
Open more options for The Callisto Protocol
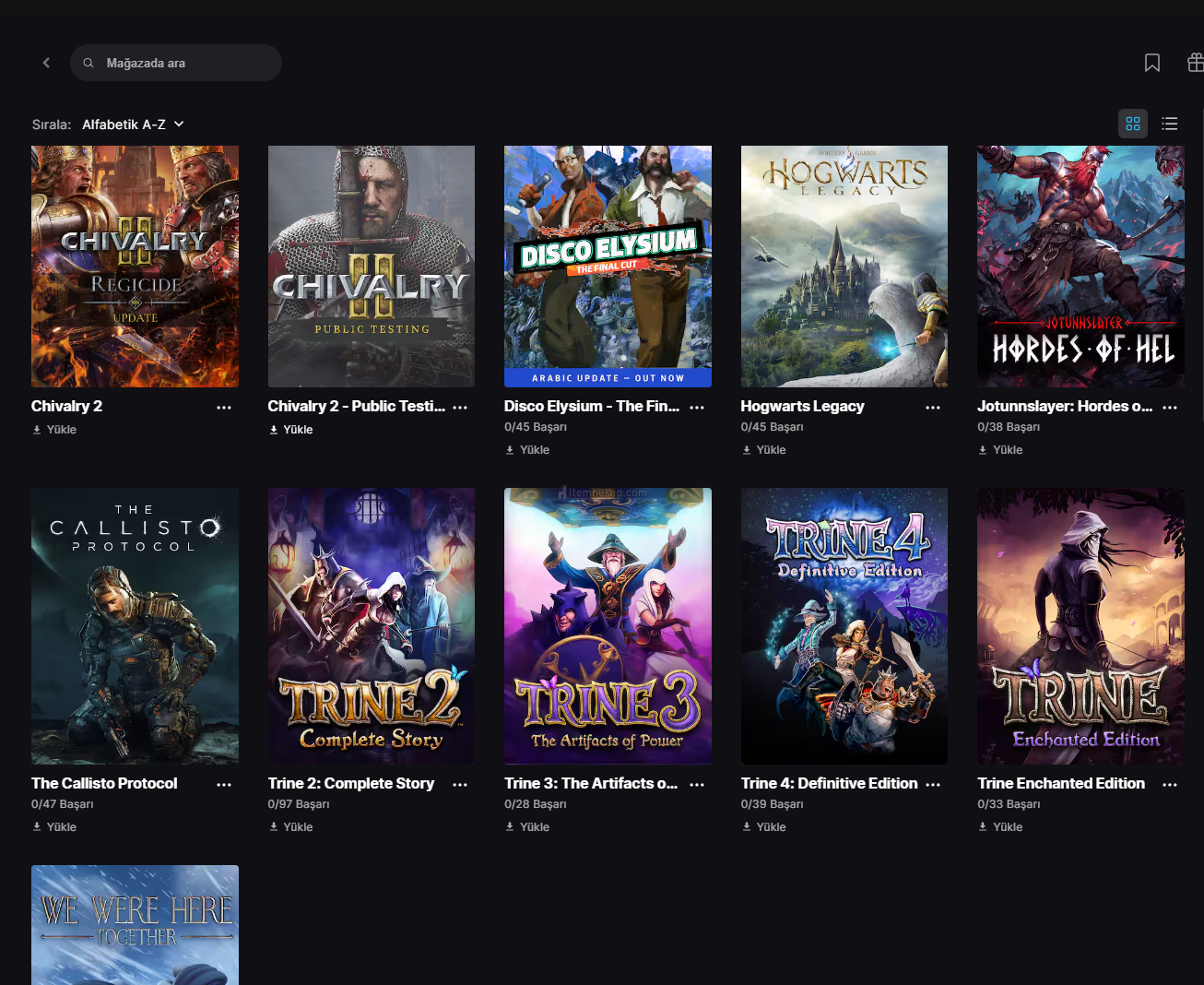224,784
